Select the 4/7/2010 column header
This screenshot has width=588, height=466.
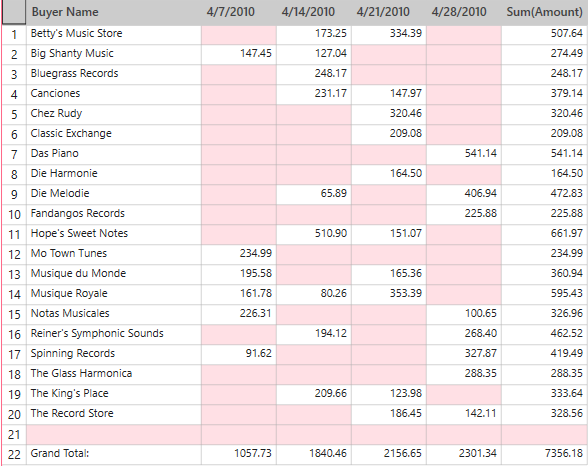coord(238,12)
